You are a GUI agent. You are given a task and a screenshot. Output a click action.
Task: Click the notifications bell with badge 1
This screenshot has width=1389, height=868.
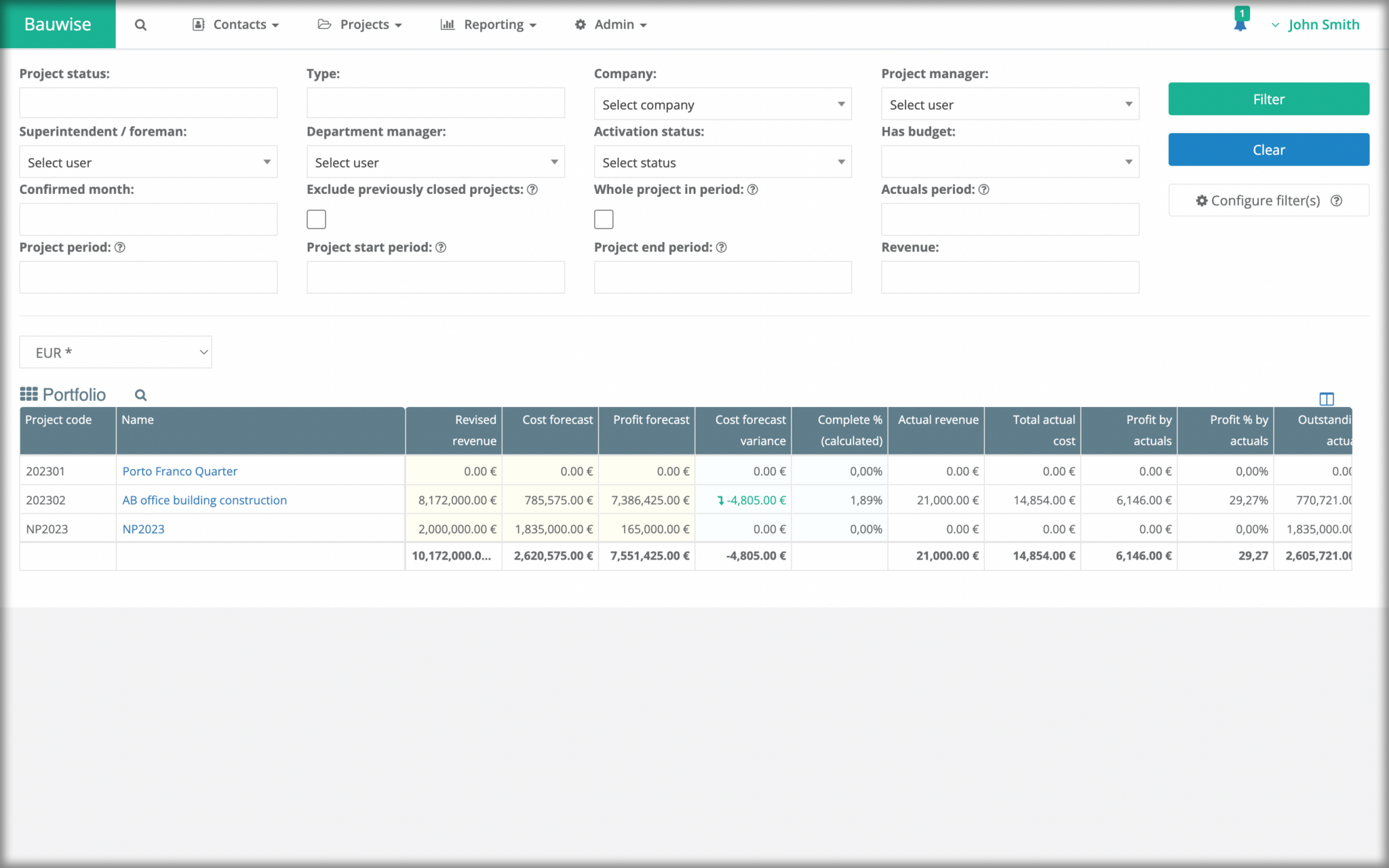(x=1240, y=22)
